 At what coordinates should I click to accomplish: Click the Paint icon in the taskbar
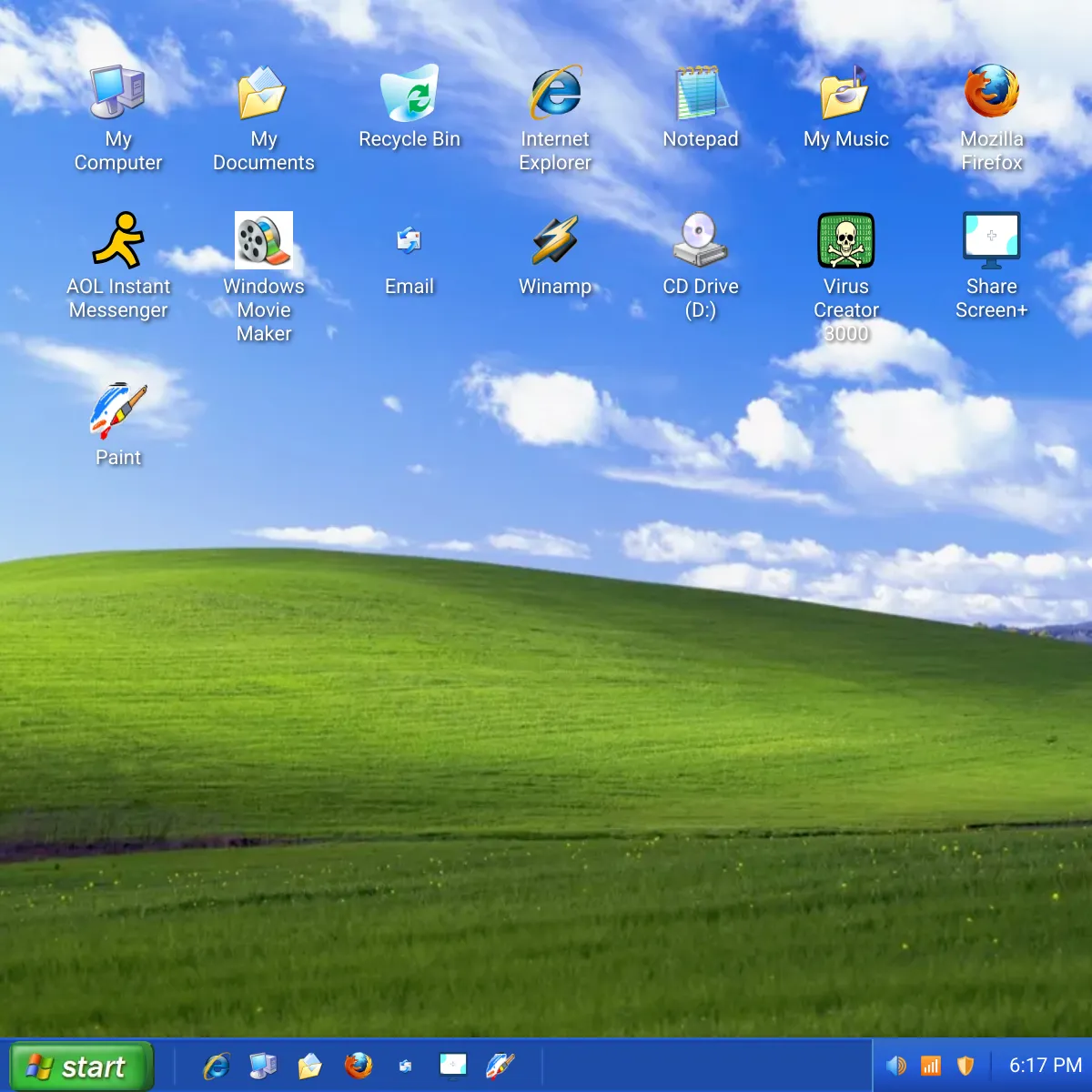(x=500, y=1066)
